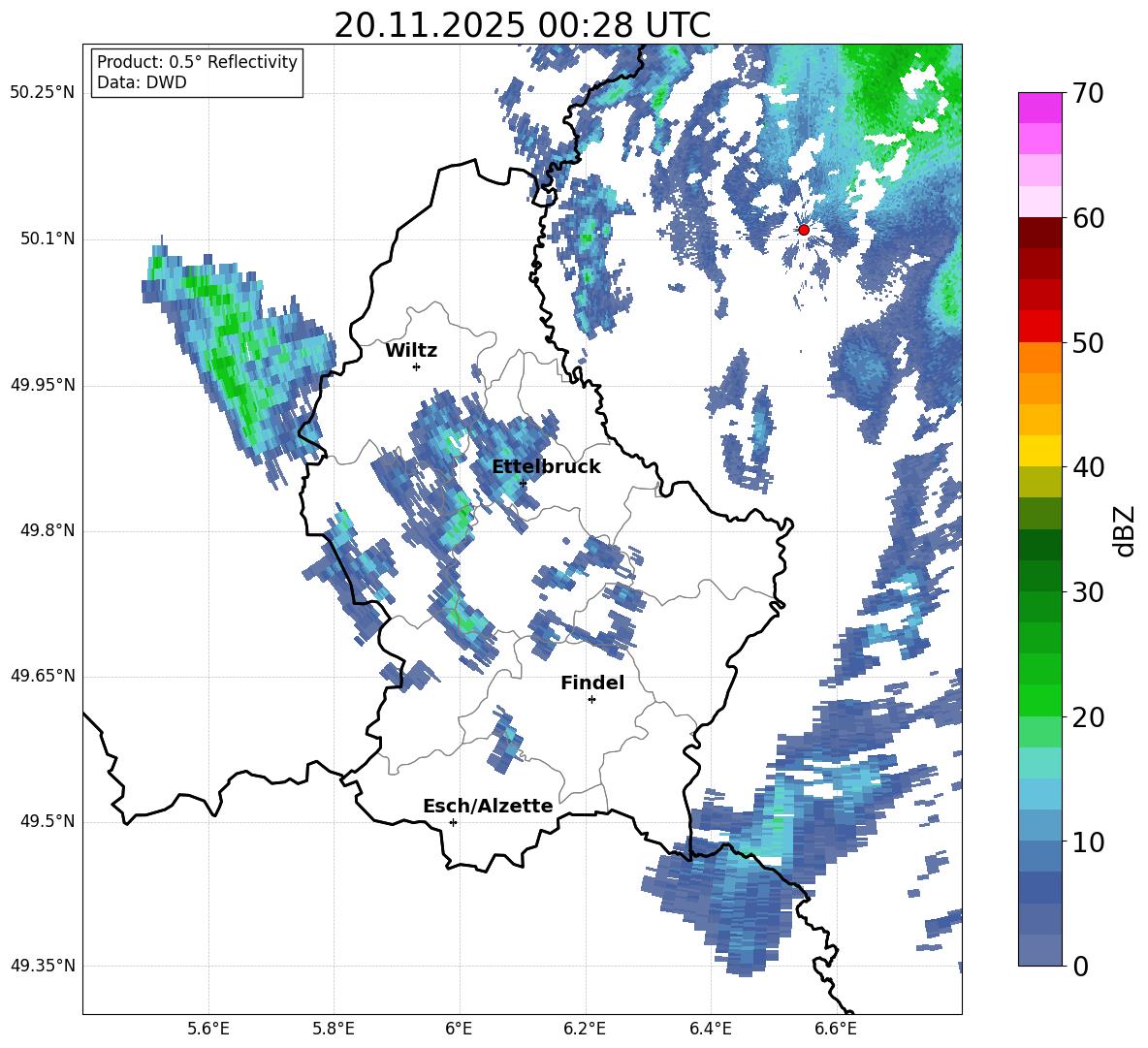
Task: Click the Esch/Alzette location cross marker
Action: [x=453, y=822]
